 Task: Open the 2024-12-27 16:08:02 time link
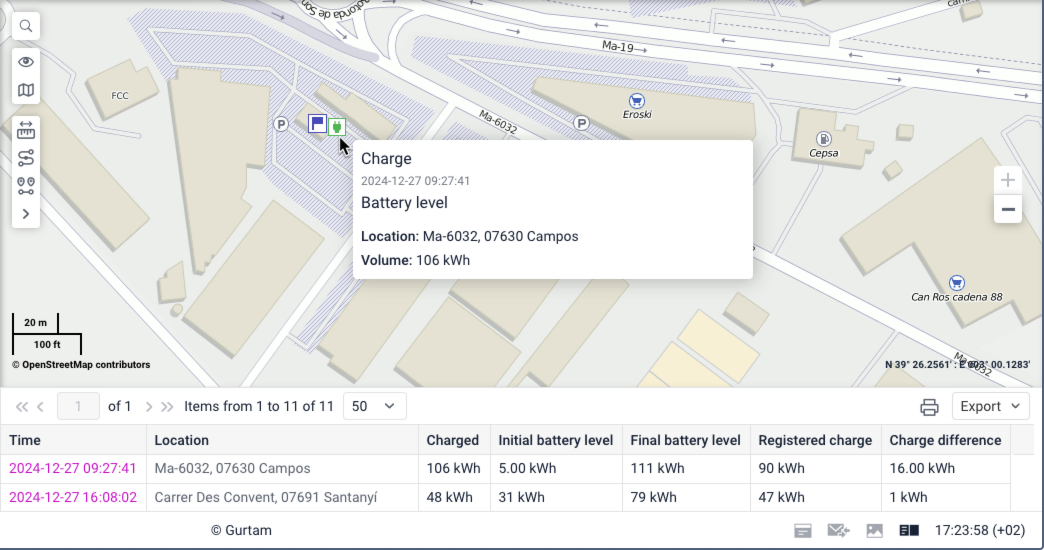coord(73,497)
